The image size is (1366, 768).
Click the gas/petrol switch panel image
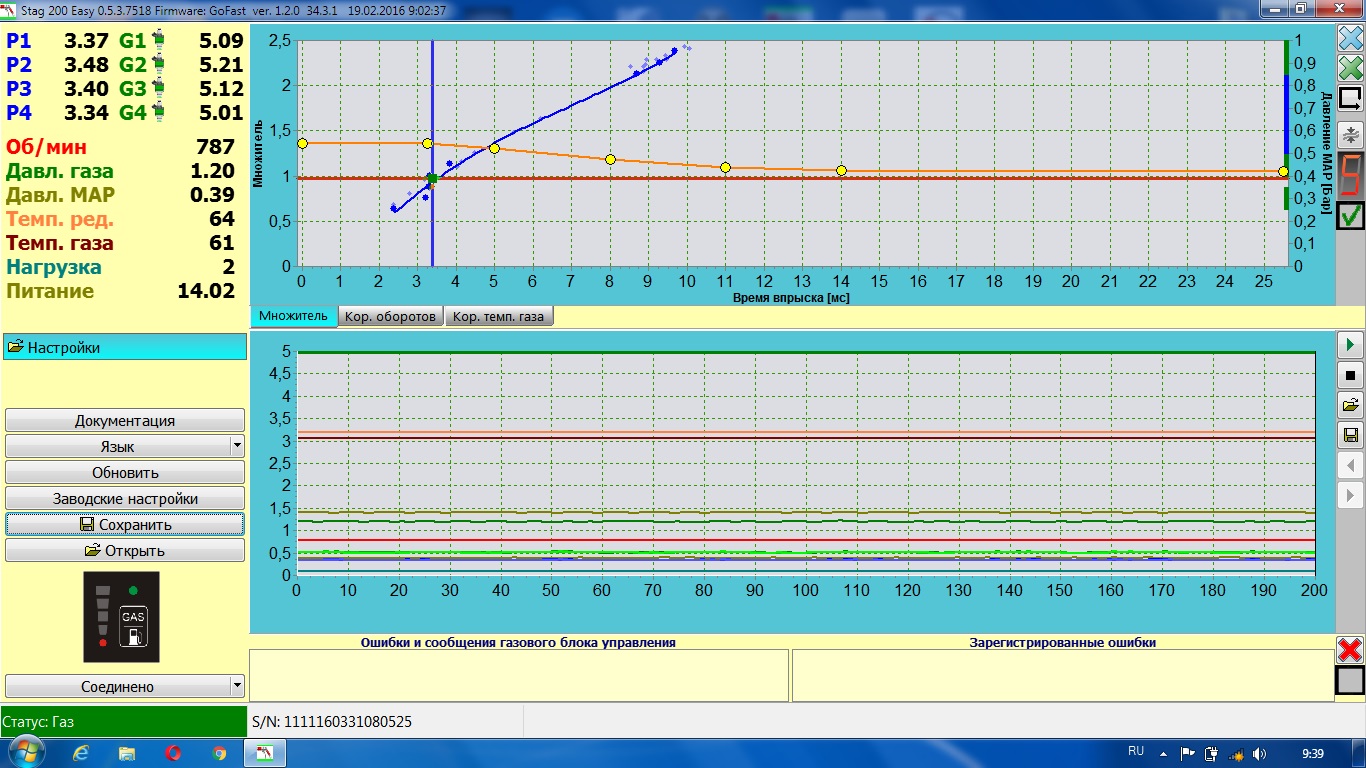point(121,617)
